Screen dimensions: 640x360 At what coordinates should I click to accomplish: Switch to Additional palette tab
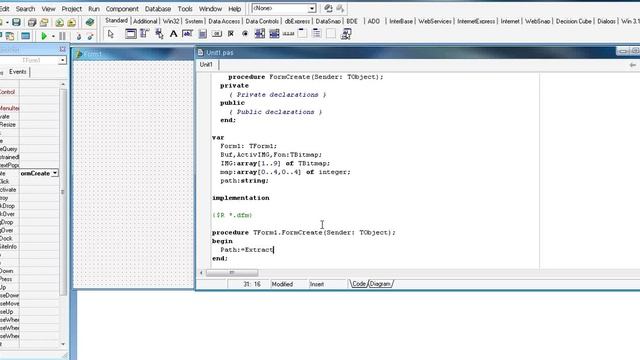[x=145, y=21]
